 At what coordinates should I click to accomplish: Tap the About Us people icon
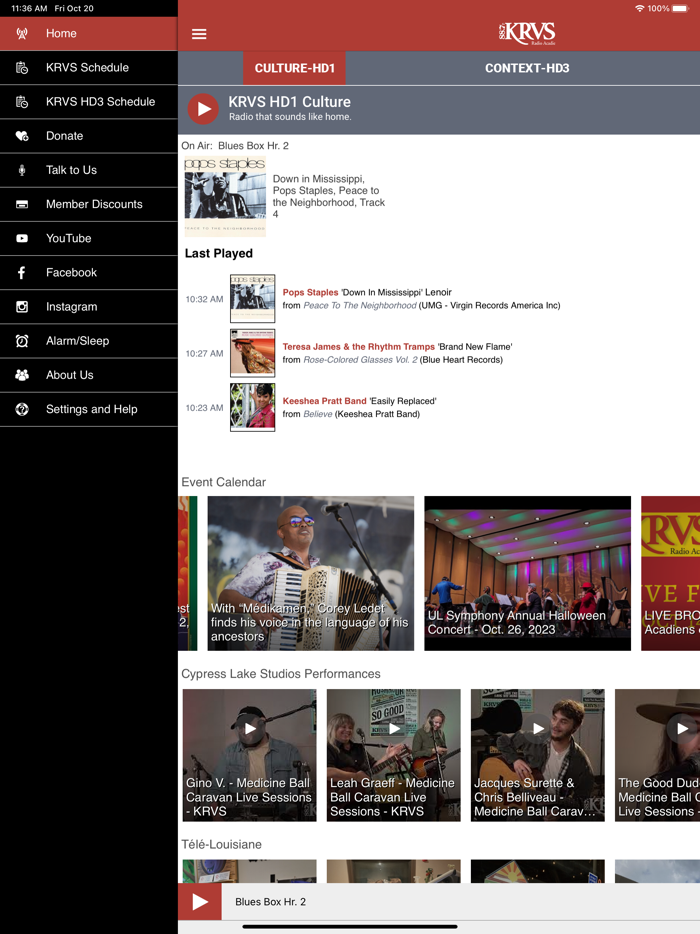[22, 375]
